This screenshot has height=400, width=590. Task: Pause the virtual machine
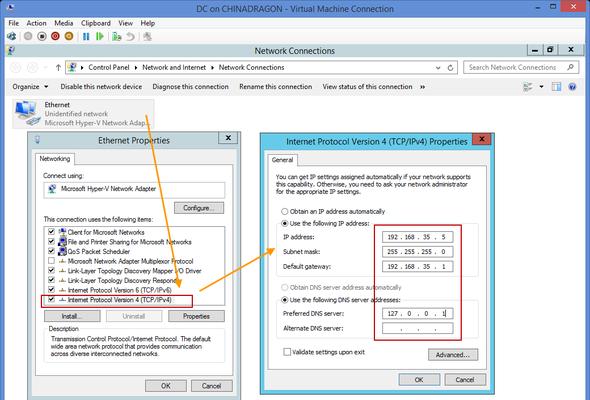tap(86, 37)
